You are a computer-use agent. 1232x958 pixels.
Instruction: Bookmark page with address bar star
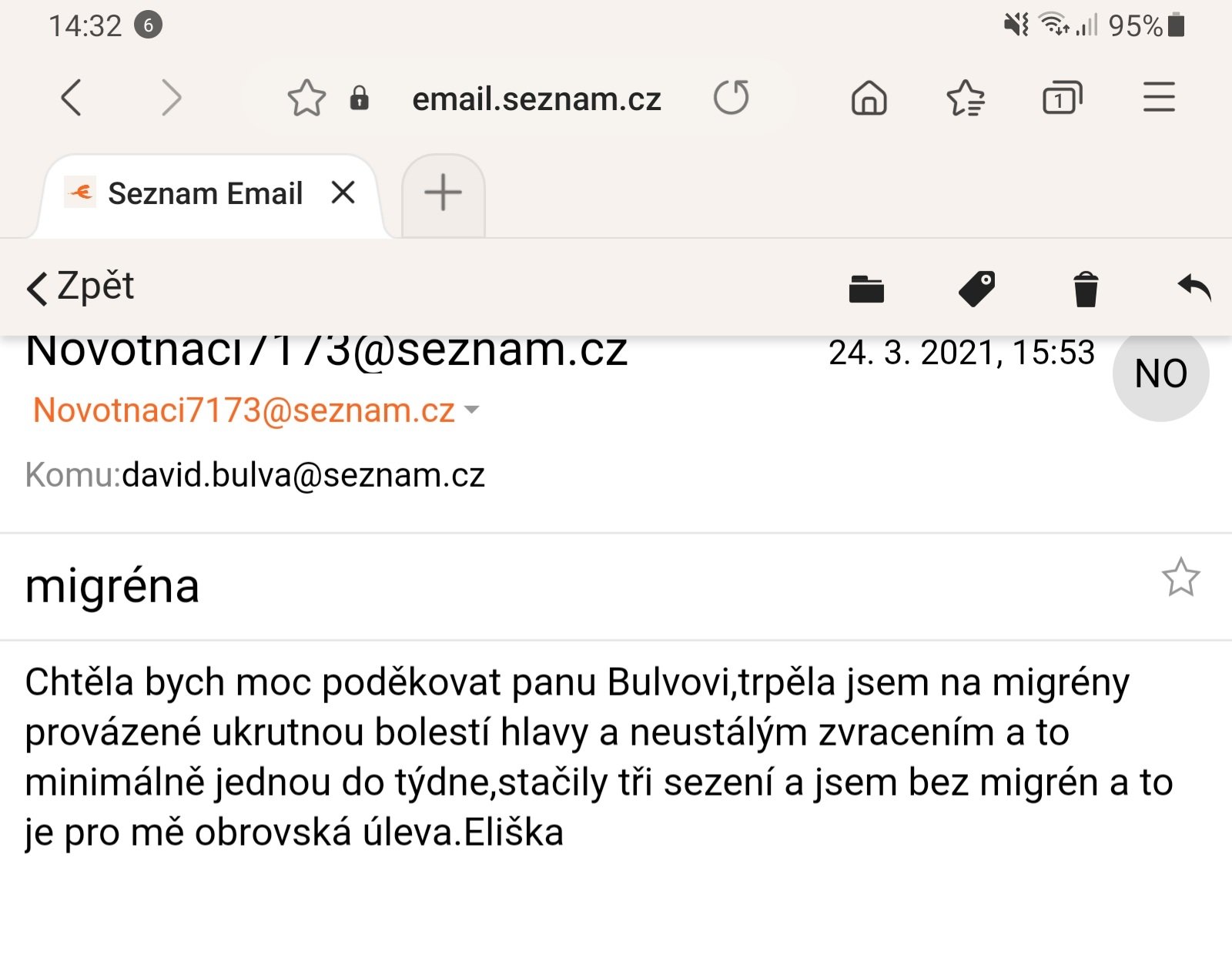pos(306,99)
